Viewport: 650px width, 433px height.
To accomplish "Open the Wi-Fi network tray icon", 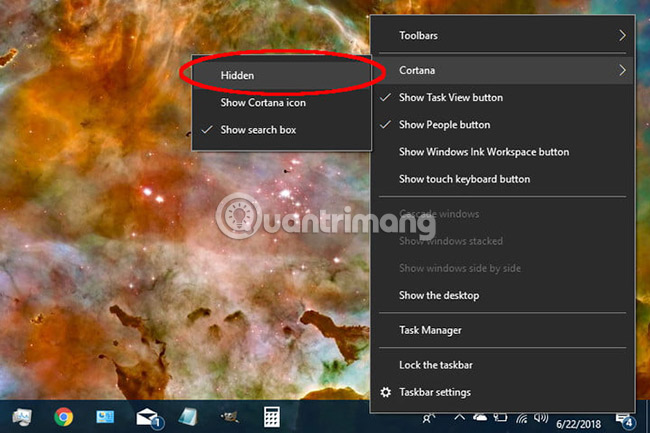I will (x=521, y=418).
